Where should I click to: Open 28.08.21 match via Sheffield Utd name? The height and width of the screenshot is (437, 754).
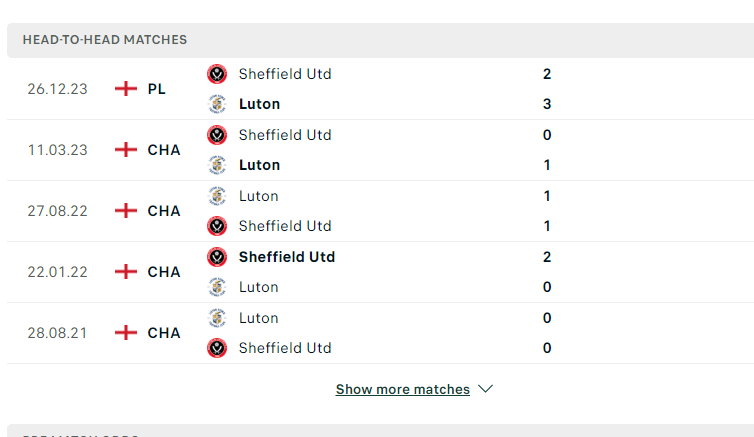point(285,348)
